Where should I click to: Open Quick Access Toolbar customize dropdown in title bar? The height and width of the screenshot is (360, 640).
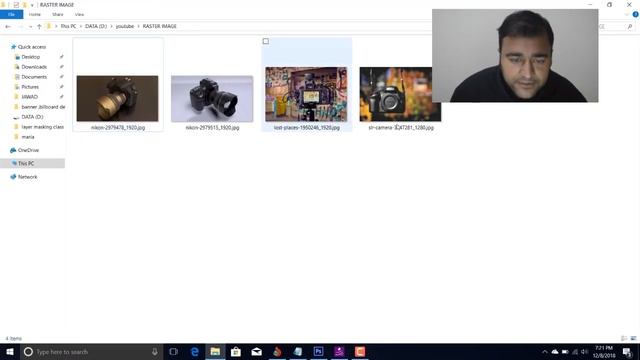click(x=32, y=5)
